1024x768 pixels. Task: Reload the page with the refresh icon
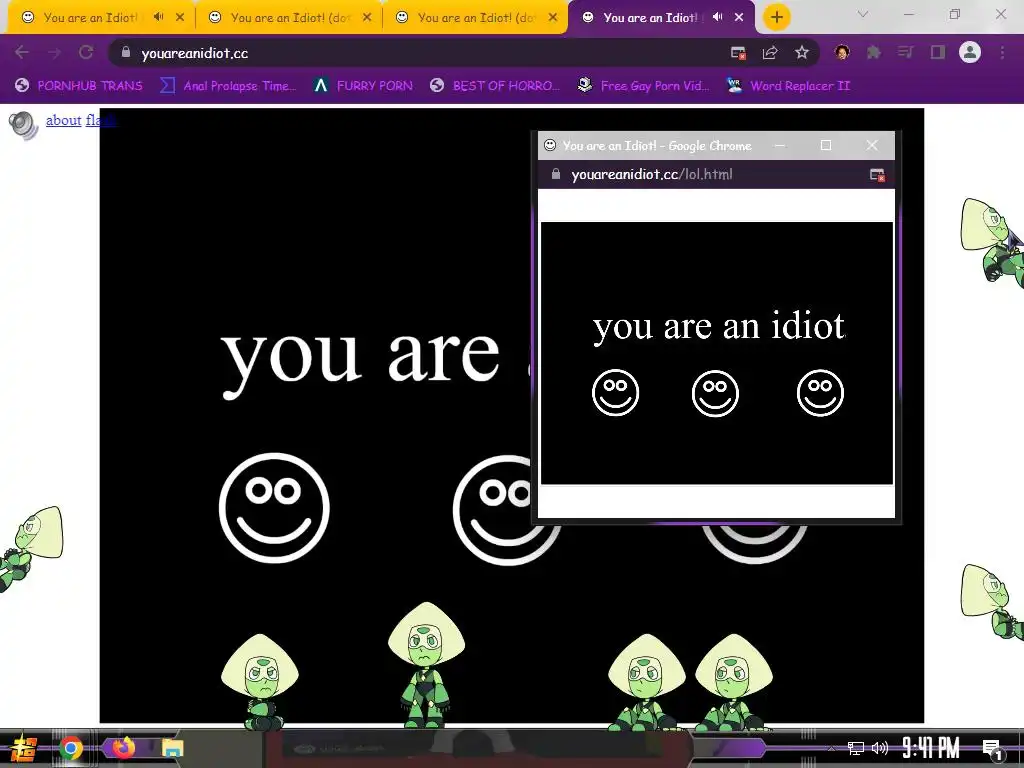point(86,52)
